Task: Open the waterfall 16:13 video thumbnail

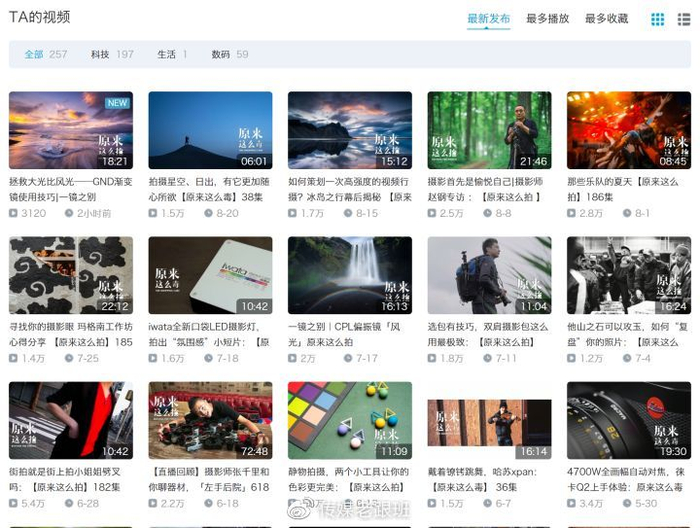Action: [x=349, y=275]
